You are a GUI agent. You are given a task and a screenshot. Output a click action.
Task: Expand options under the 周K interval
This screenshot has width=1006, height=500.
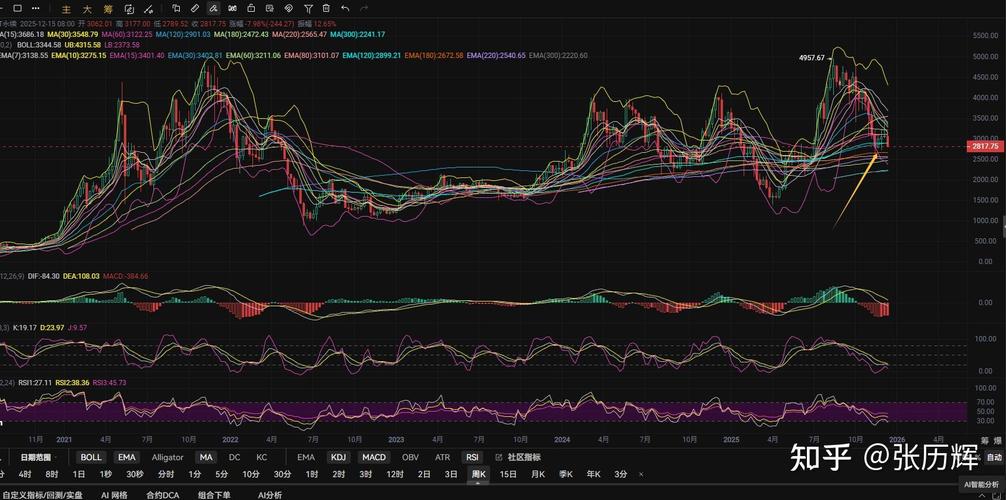(x=478, y=474)
